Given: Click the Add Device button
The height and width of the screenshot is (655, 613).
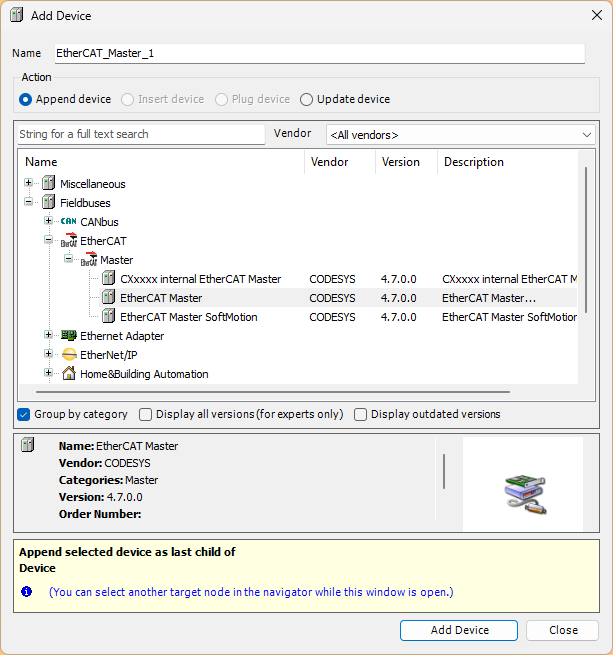Looking at the screenshot, I should pyautogui.click(x=459, y=630).
